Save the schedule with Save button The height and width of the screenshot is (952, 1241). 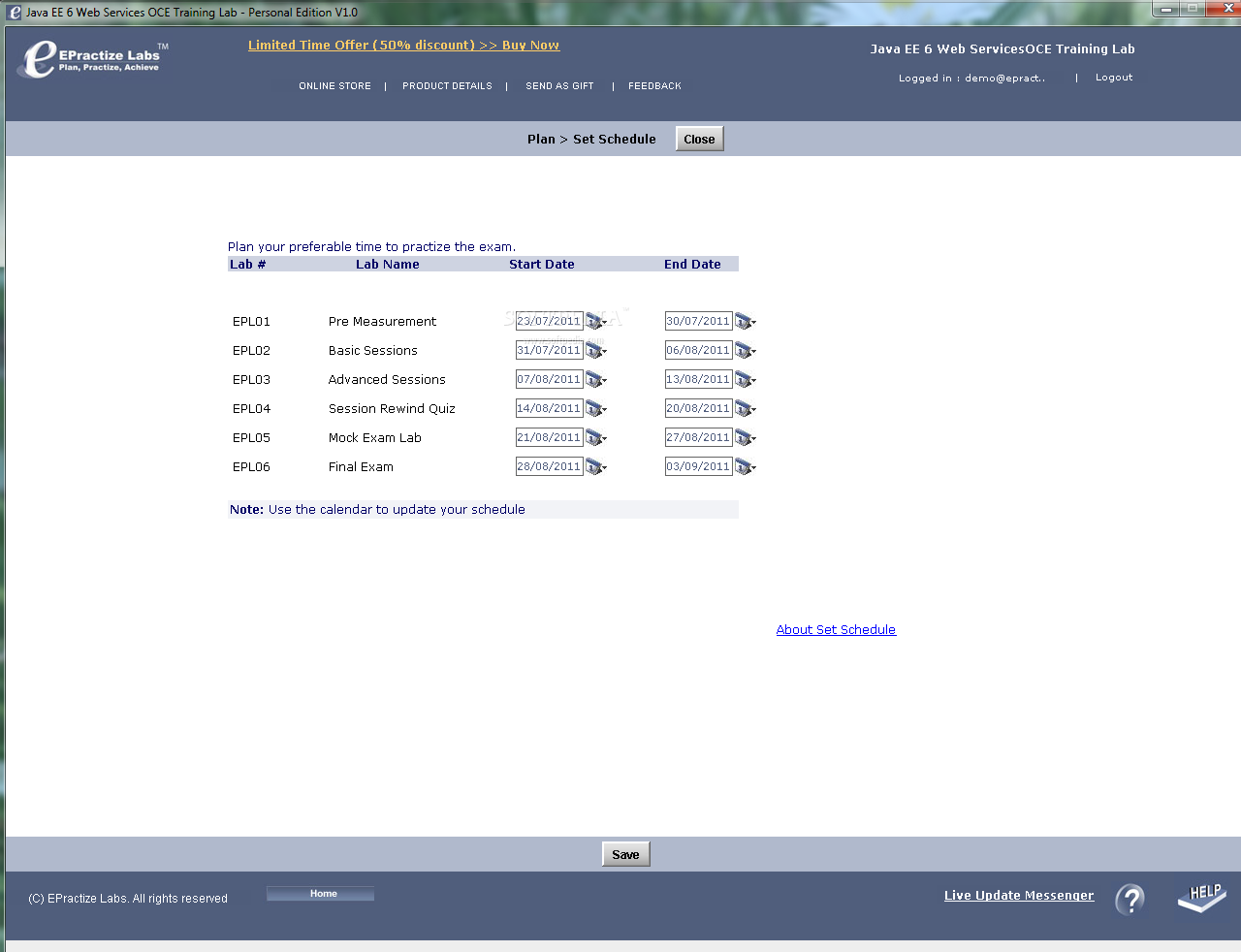tap(625, 854)
